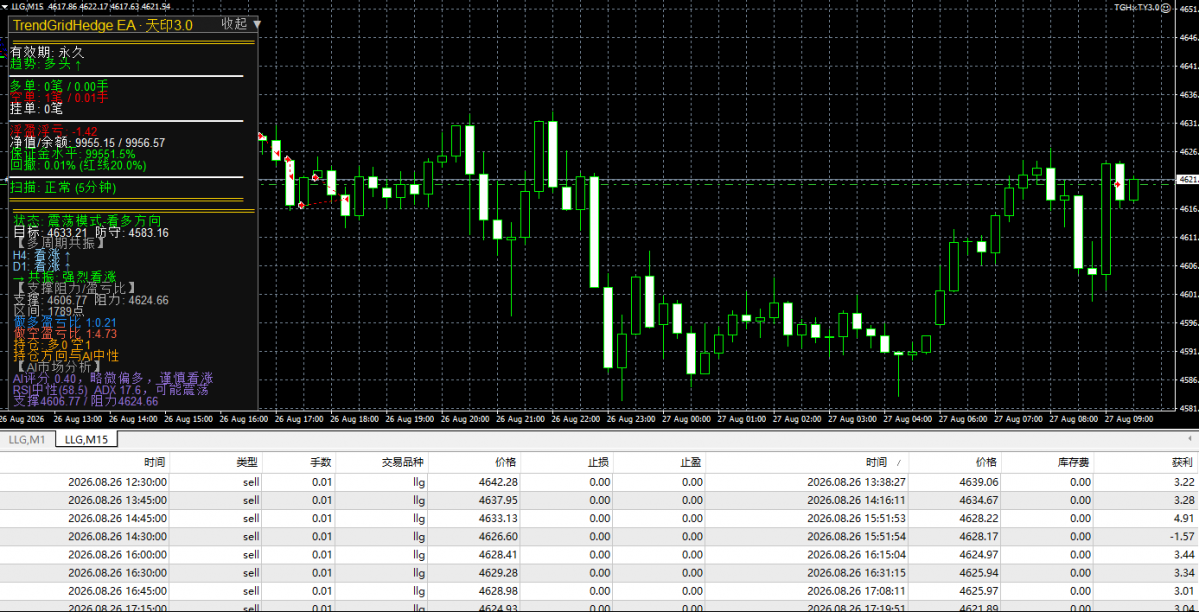This screenshot has height=612, width=1199.
Task: Sort by the 获利 column header
Action: click(1182, 463)
